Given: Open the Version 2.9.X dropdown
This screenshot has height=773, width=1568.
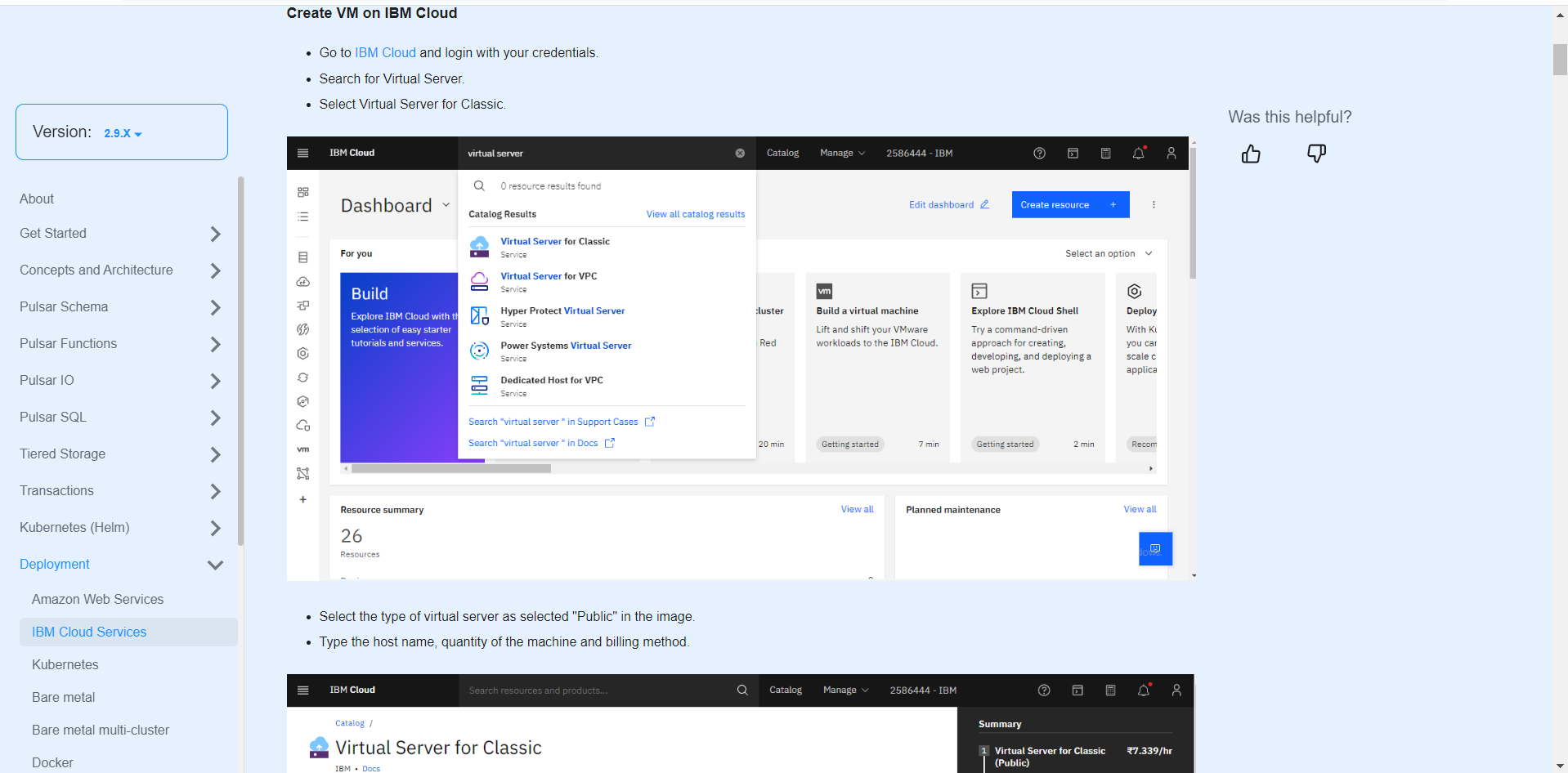Looking at the screenshot, I should (123, 133).
